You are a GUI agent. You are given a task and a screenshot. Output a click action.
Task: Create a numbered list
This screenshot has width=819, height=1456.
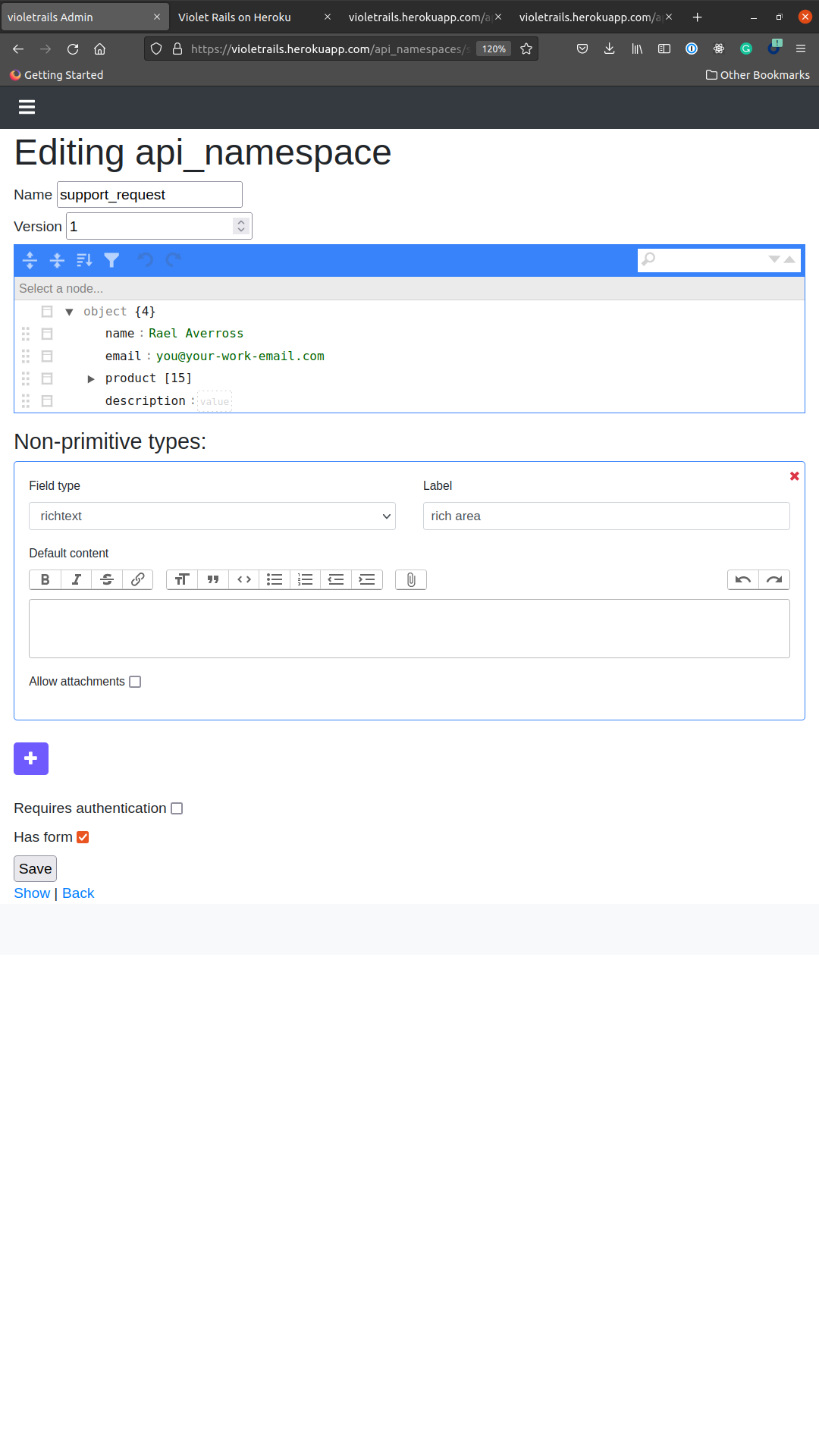point(306,579)
